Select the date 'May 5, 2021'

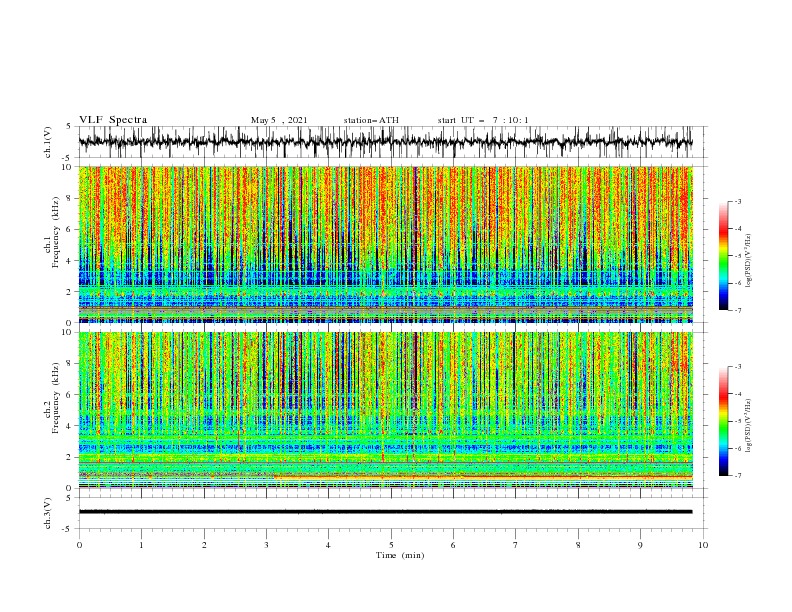click(x=279, y=120)
